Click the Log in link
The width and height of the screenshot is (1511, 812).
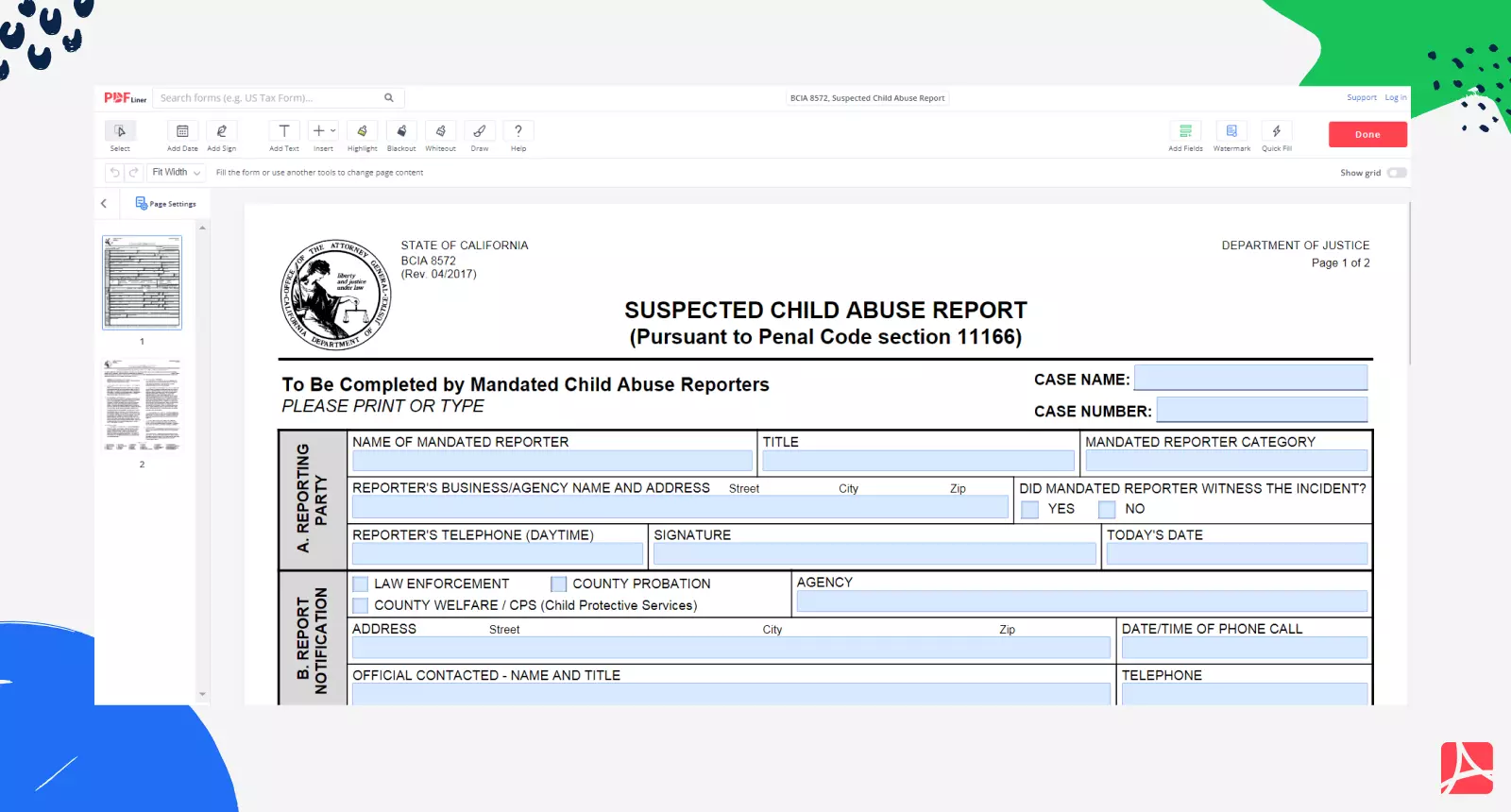point(1396,97)
